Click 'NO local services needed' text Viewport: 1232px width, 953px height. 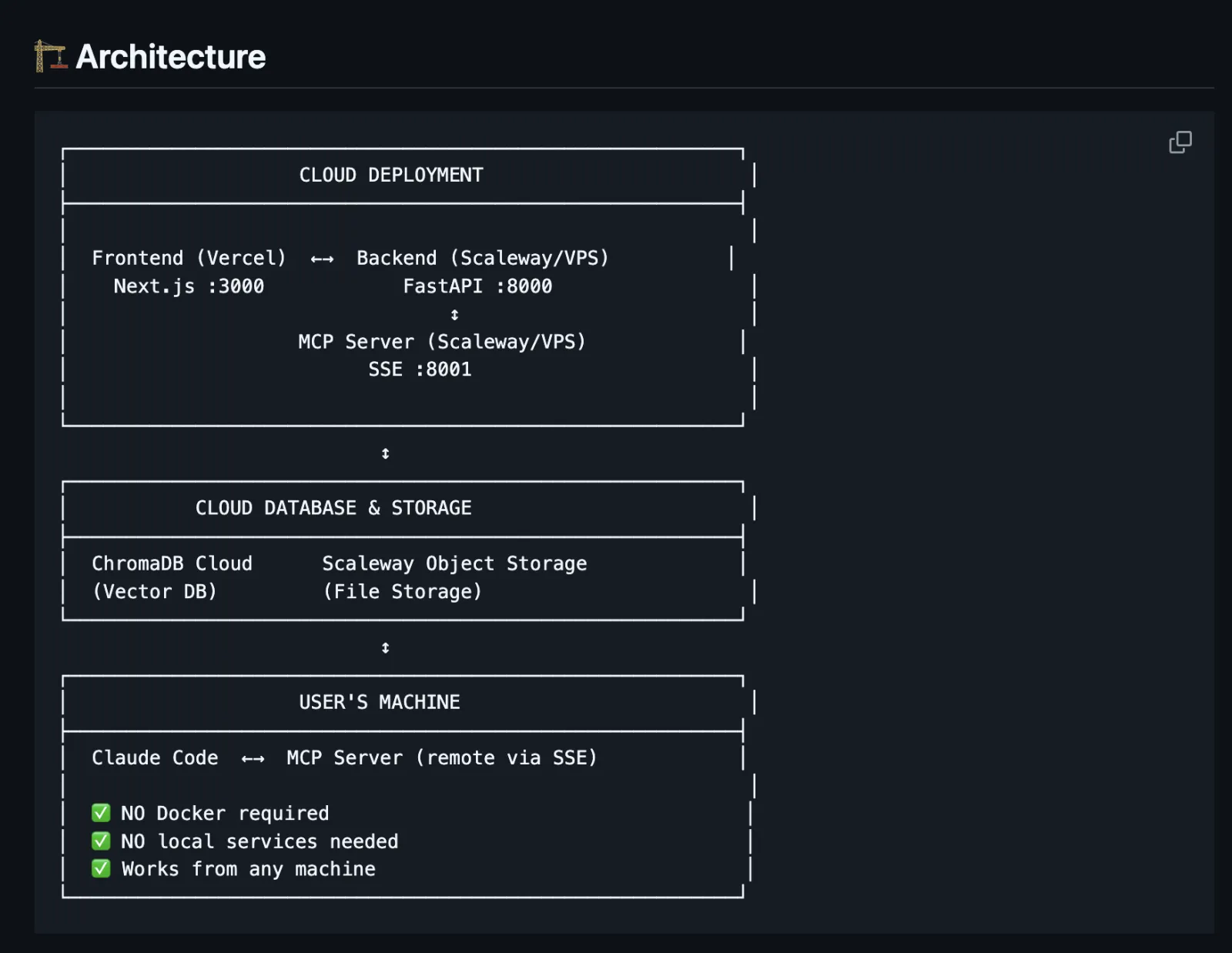[259, 841]
